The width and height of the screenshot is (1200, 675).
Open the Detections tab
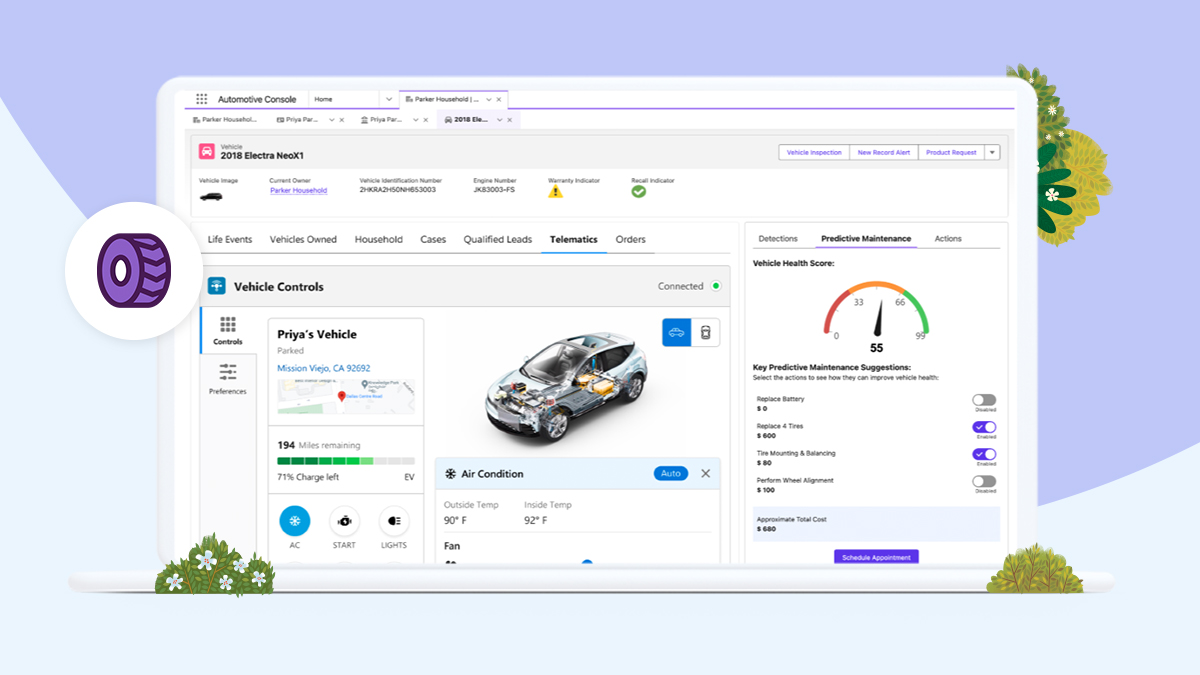pos(778,238)
